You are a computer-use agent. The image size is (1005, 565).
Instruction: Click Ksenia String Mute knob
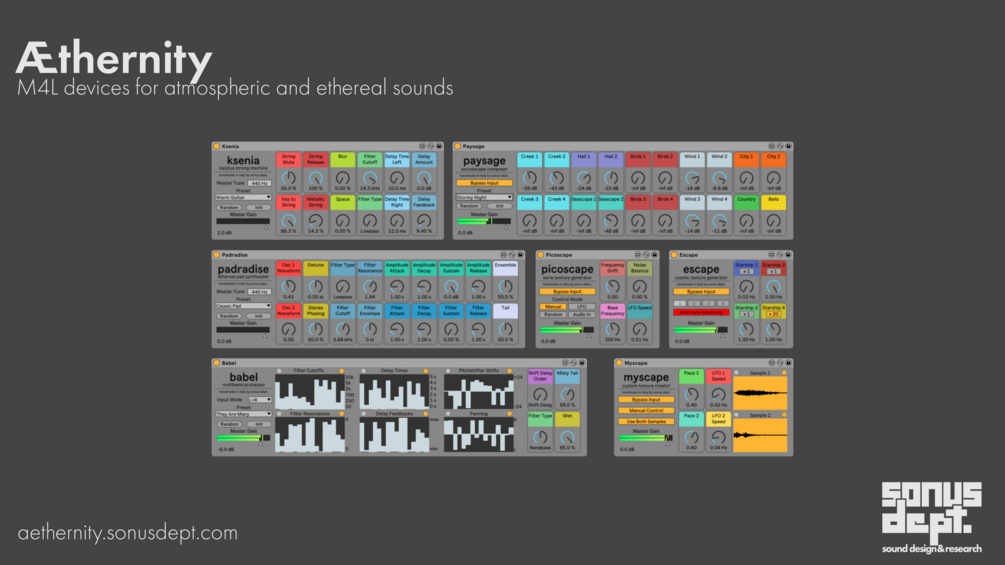coord(288,178)
